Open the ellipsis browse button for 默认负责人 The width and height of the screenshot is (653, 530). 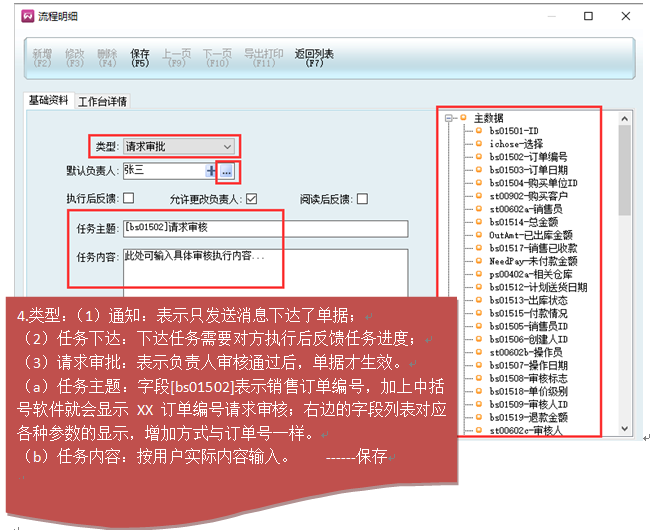pos(227,172)
